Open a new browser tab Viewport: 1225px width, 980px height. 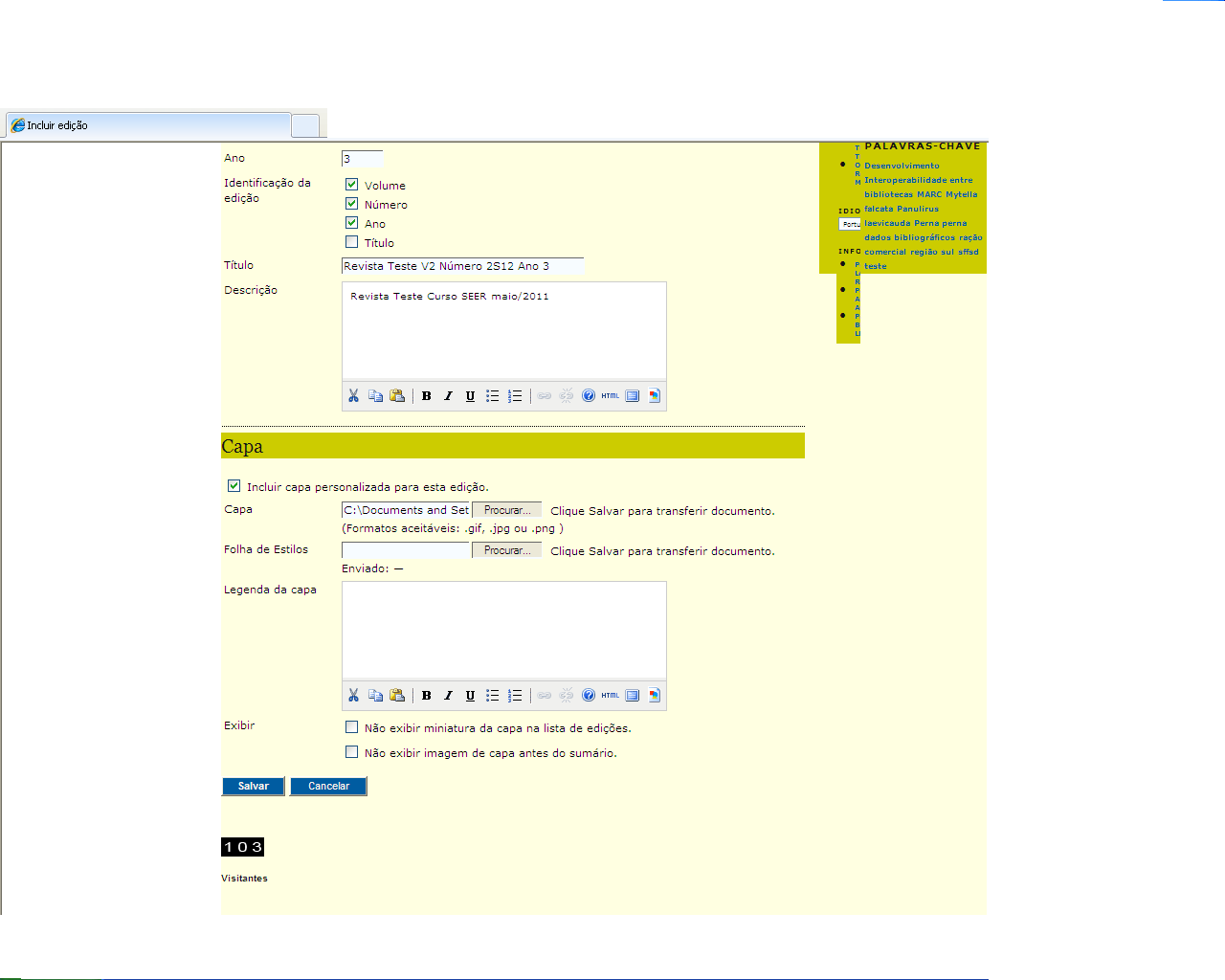pos(304,125)
